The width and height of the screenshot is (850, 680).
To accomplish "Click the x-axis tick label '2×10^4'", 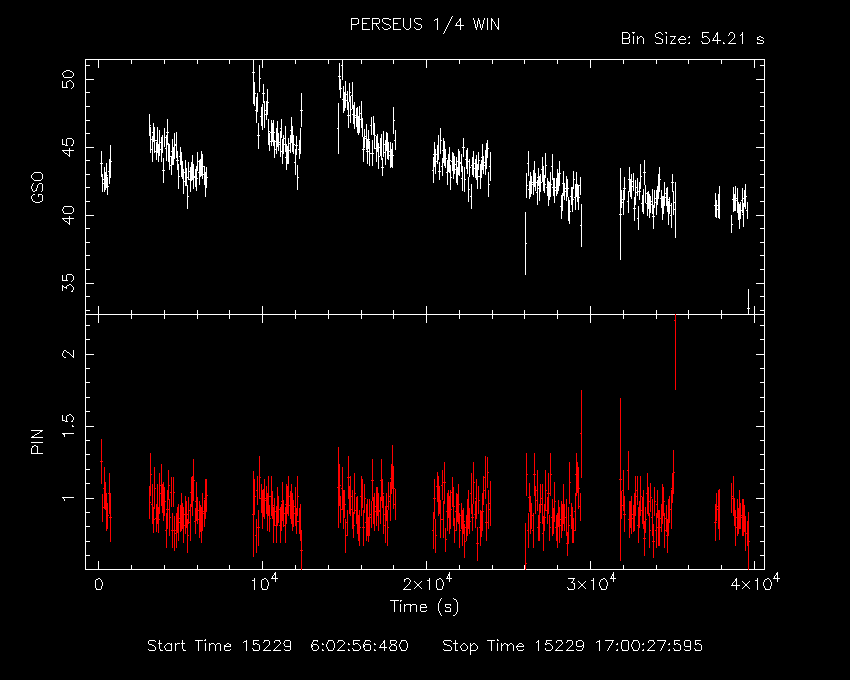I will (x=427, y=583).
